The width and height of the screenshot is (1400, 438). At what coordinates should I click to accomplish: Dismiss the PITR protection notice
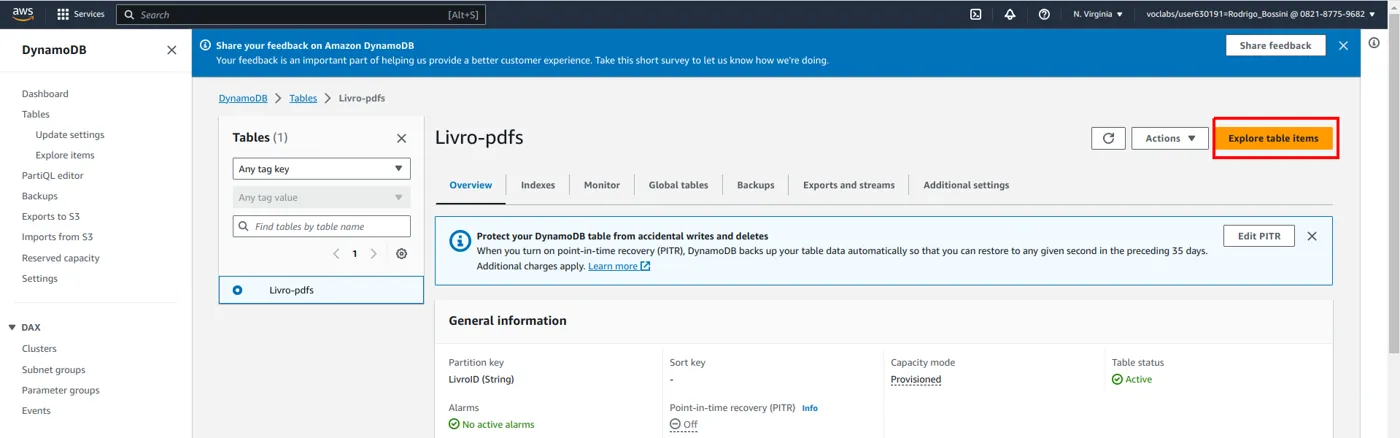pyautogui.click(x=1312, y=236)
